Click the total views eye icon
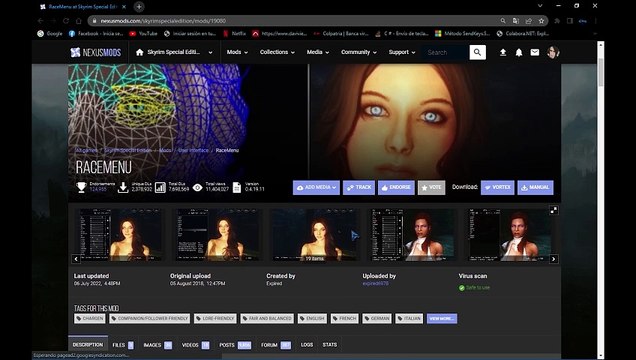 pyautogui.click(x=198, y=187)
